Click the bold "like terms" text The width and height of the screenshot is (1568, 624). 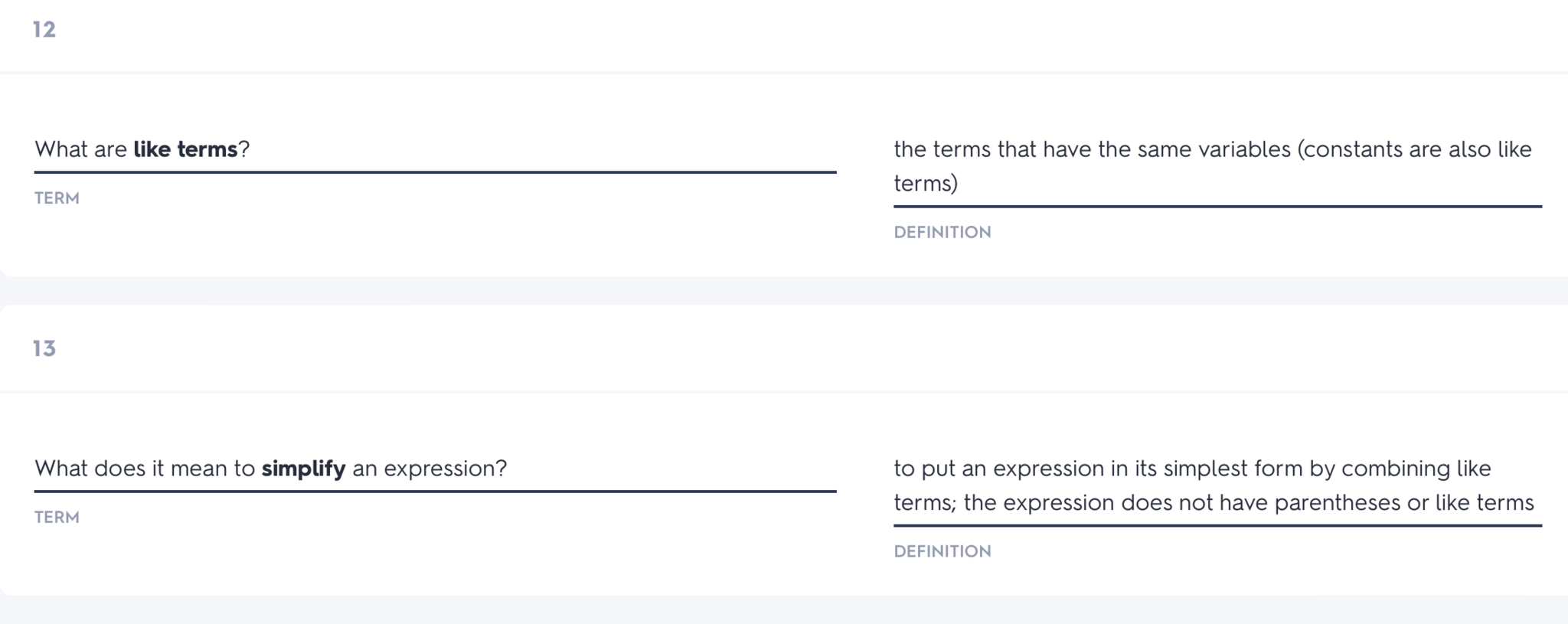pyautogui.click(x=185, y=149)
